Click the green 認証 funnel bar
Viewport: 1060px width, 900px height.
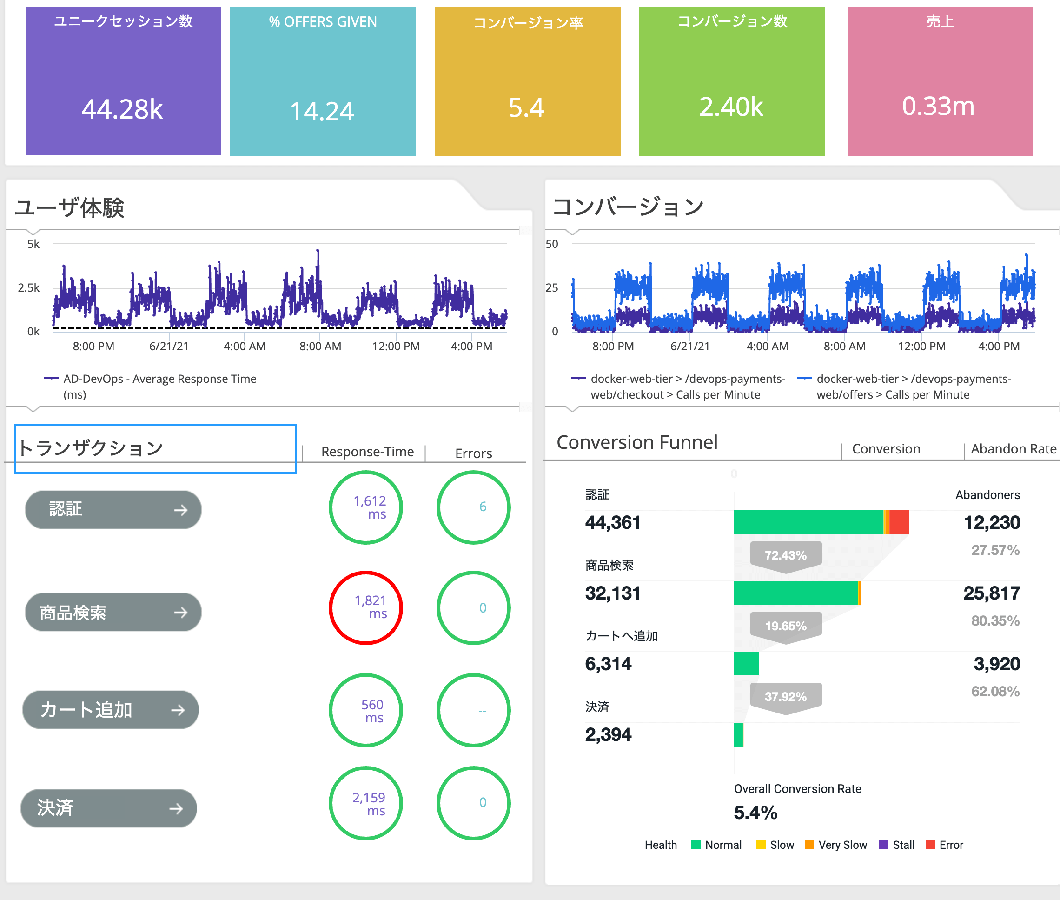pyautogui.click(x=808, y=522)
